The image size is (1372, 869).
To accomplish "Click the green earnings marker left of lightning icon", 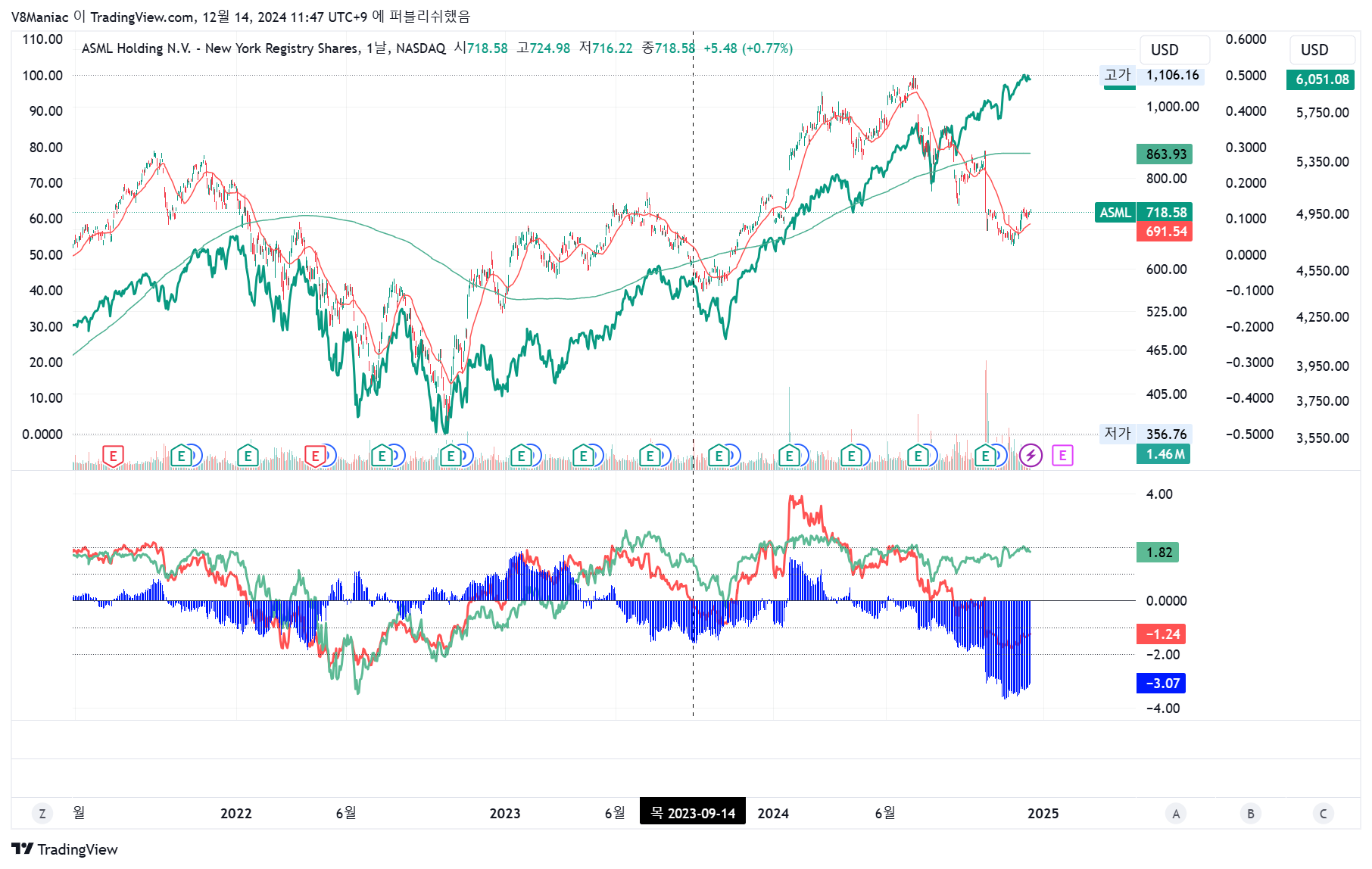I will click(x=985, y=456).
